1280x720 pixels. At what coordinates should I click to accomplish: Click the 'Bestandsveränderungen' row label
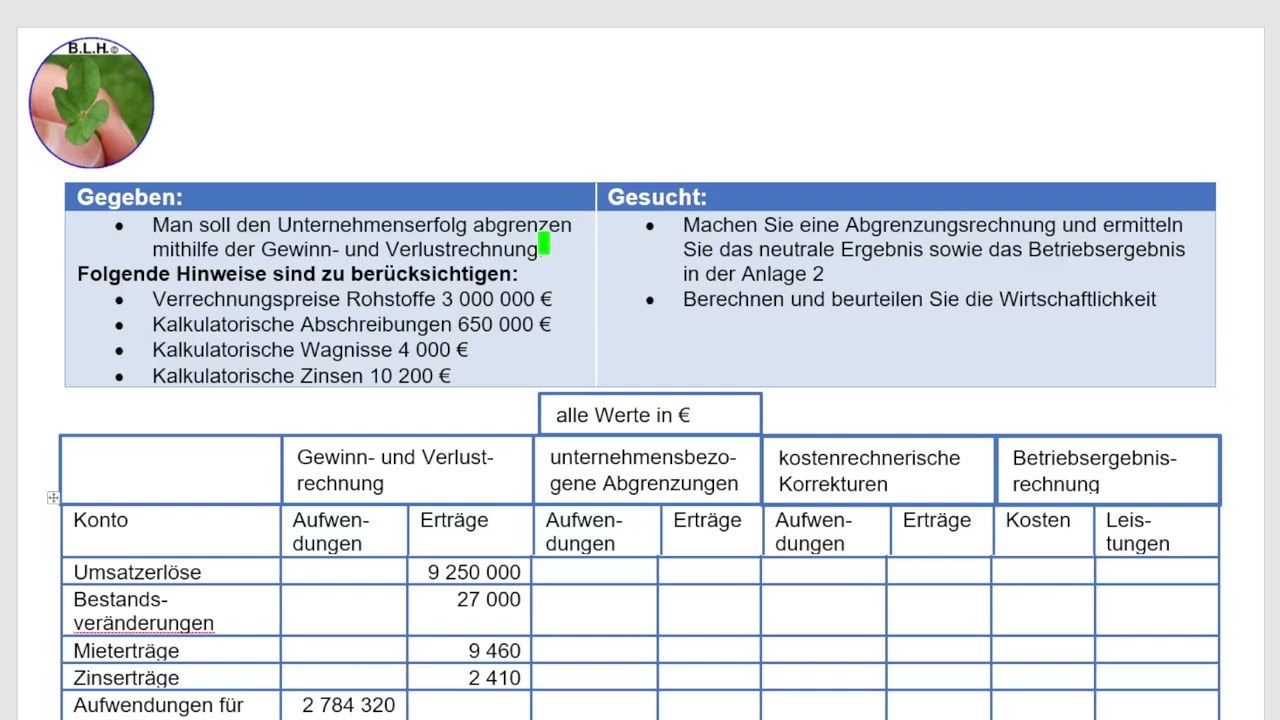click(143, 611)
